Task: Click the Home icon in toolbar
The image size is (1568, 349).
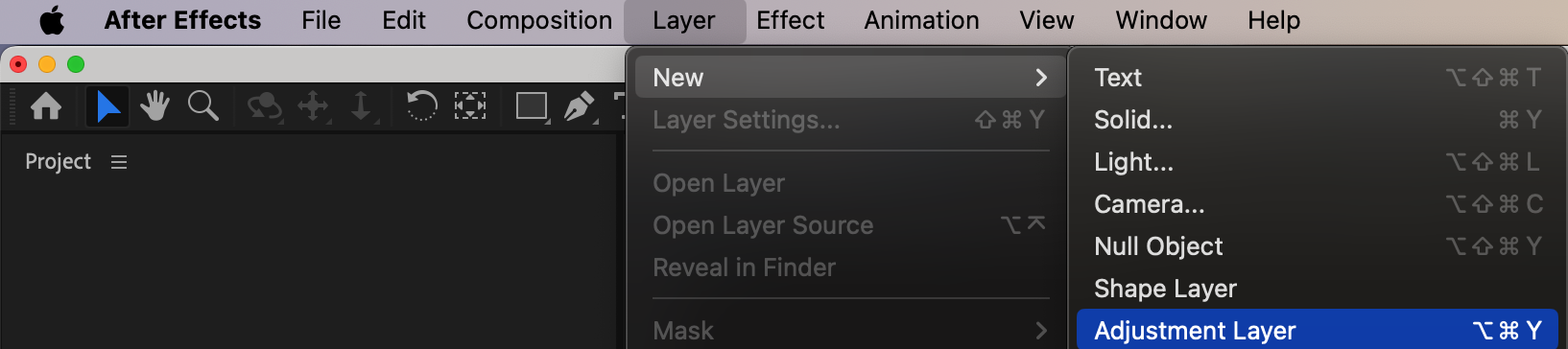Action: (x=46, y=105)
